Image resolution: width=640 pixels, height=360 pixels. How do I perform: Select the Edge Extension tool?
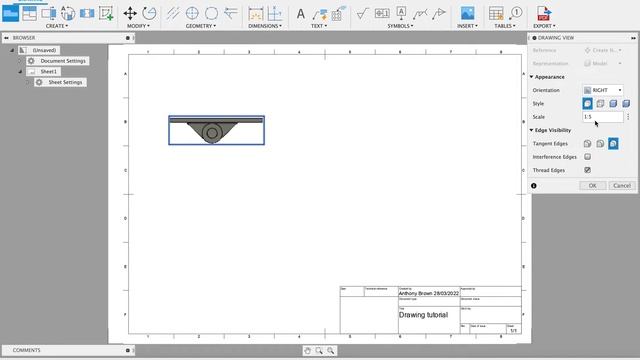click(231, 13)
